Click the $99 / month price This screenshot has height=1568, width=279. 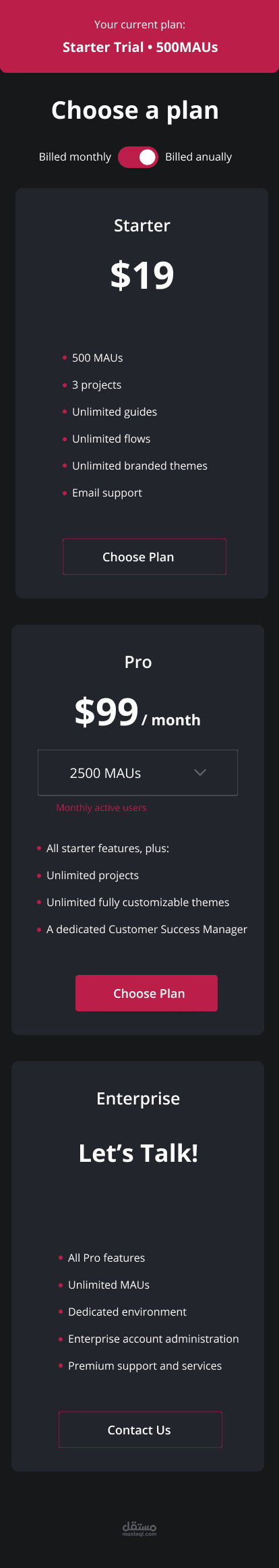pyautogui.click(x=137, y=712)
